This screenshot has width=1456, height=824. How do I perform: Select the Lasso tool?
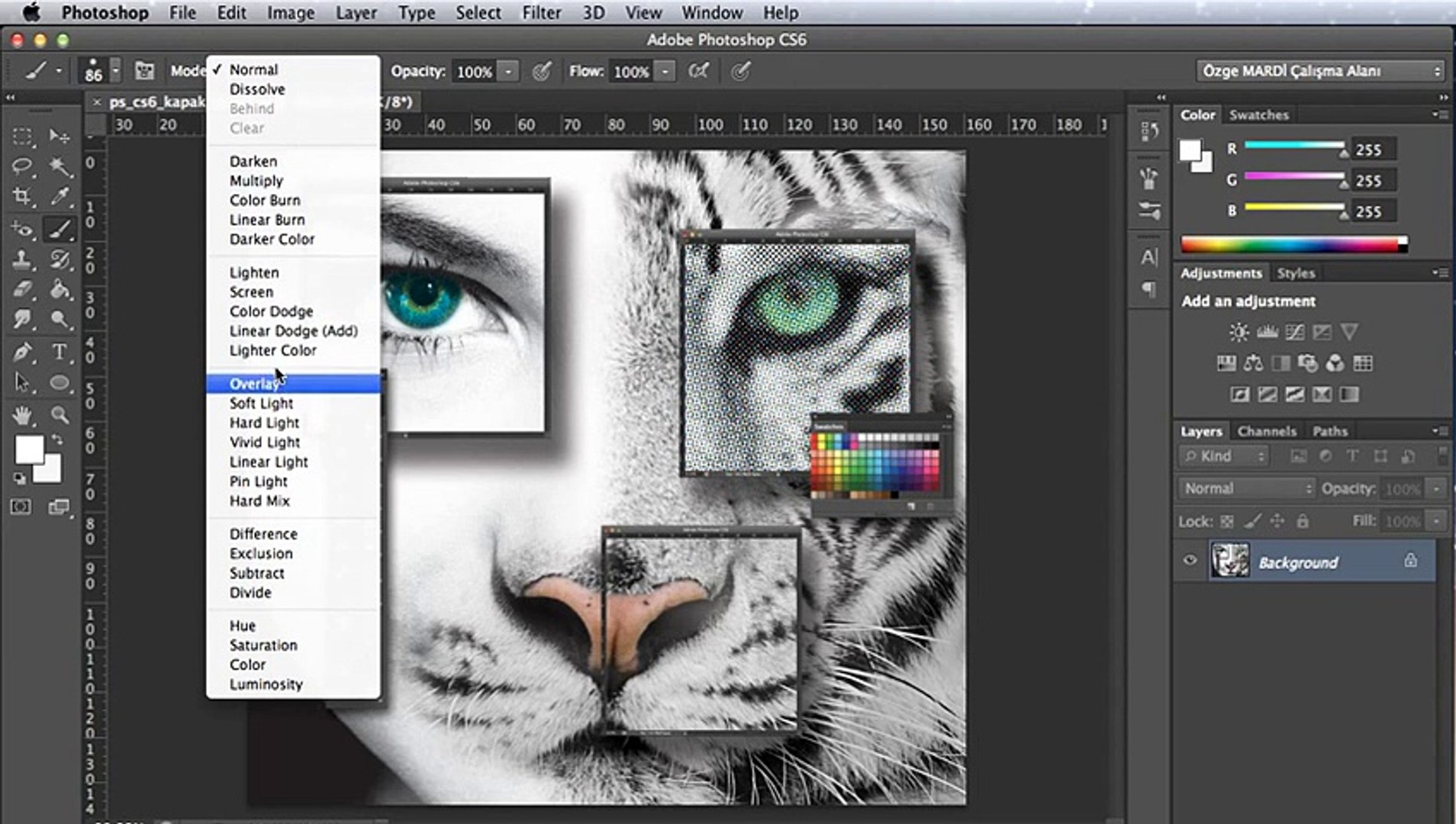click(22, 166)
